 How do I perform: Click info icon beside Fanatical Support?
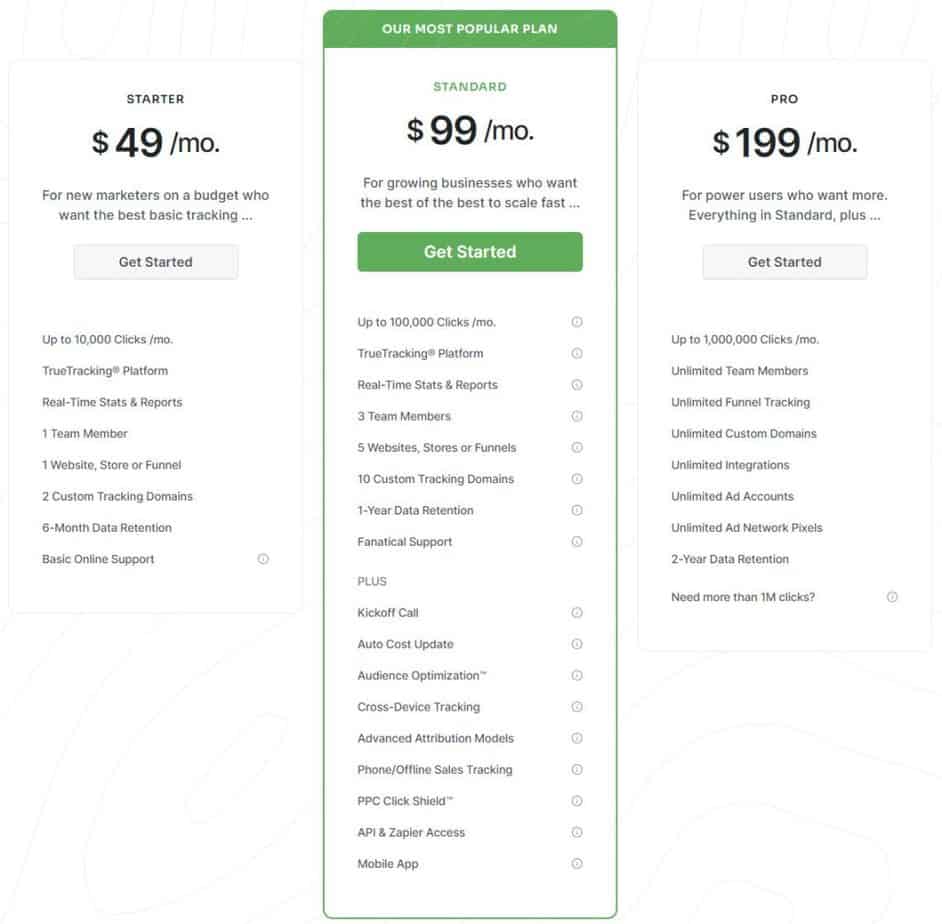click(x=577, y=542)
